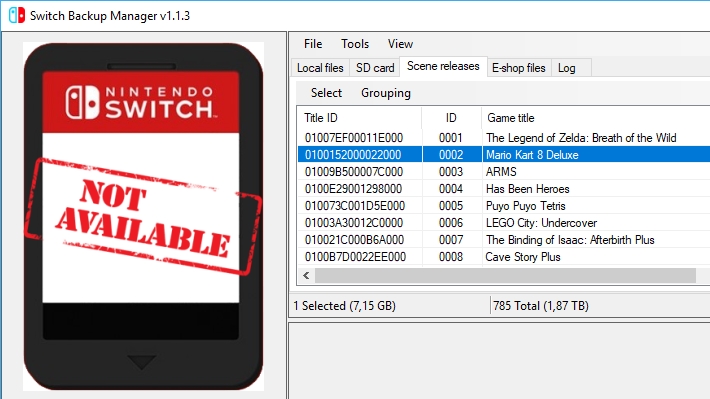Click release ID 0008
This screenshot has width=710, height=399.
tap(451, 257)
